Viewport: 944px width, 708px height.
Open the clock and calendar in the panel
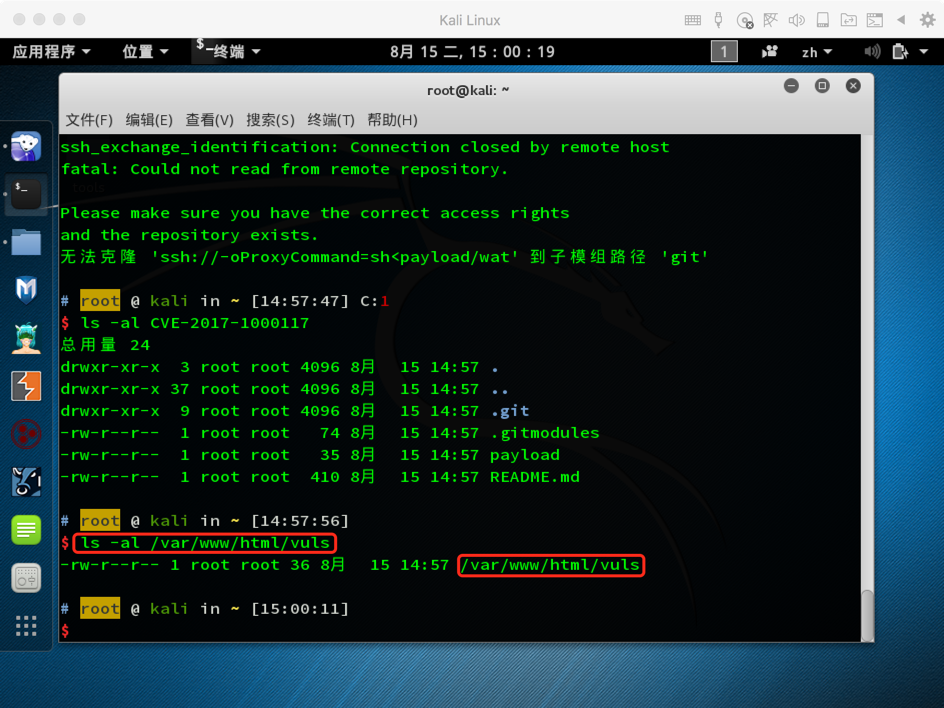pos(472,52)
